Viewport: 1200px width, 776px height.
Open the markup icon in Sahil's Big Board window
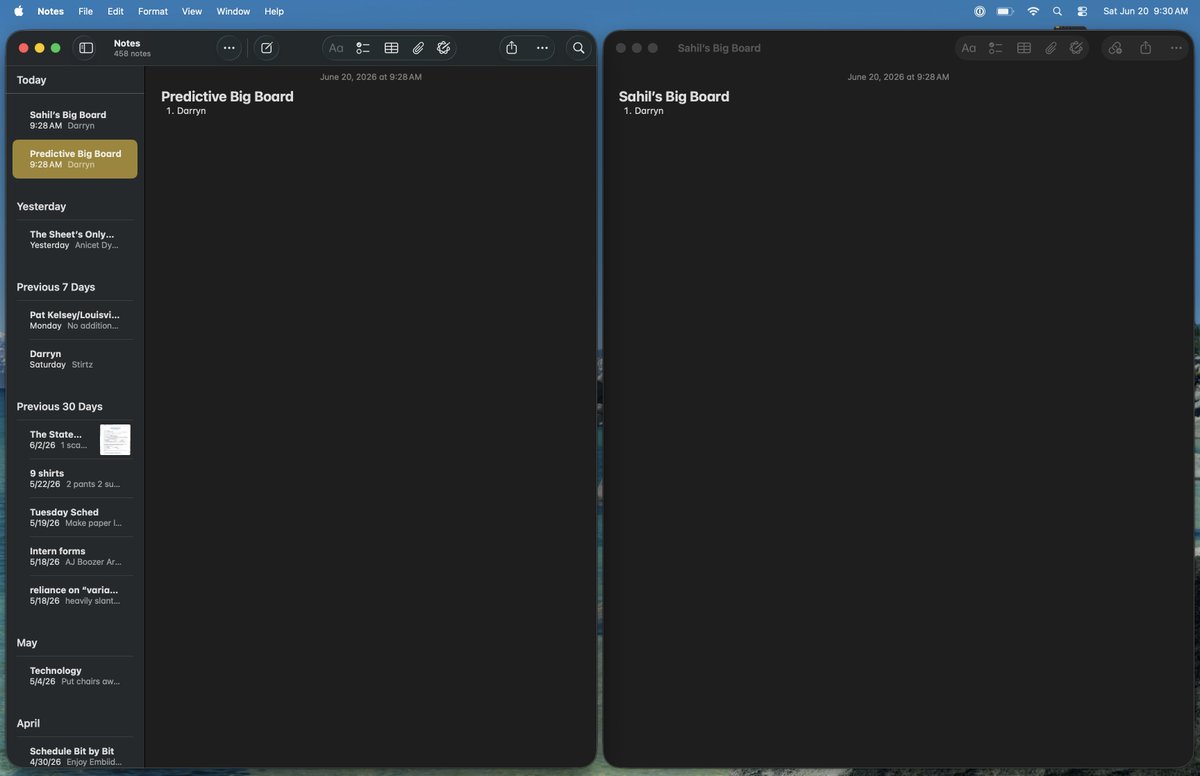point(1076,48)
